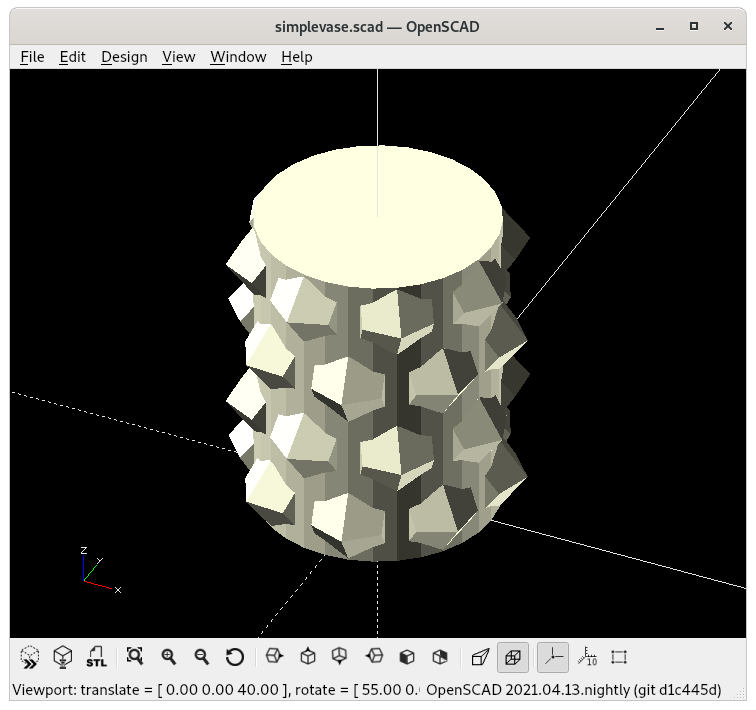Click the View All icon

click(x=135, y=657)
